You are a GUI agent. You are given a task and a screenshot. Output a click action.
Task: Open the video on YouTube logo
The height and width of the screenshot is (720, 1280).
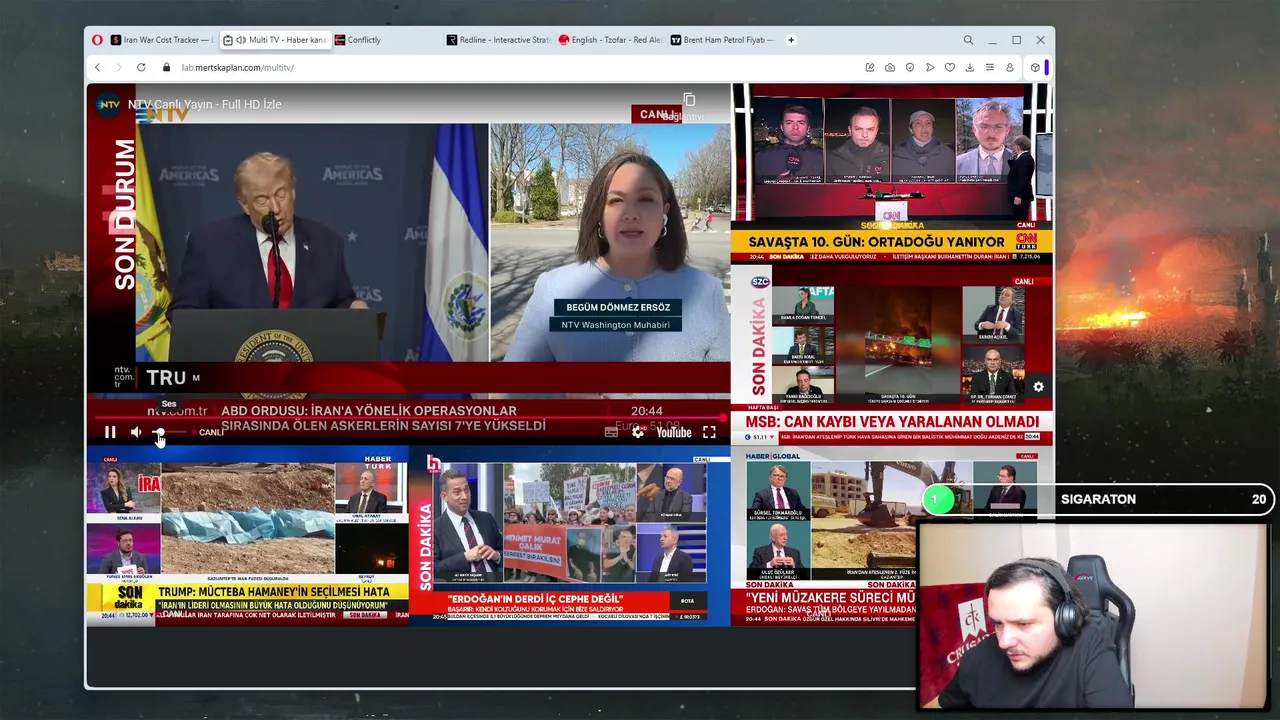[x=674, y=432]
